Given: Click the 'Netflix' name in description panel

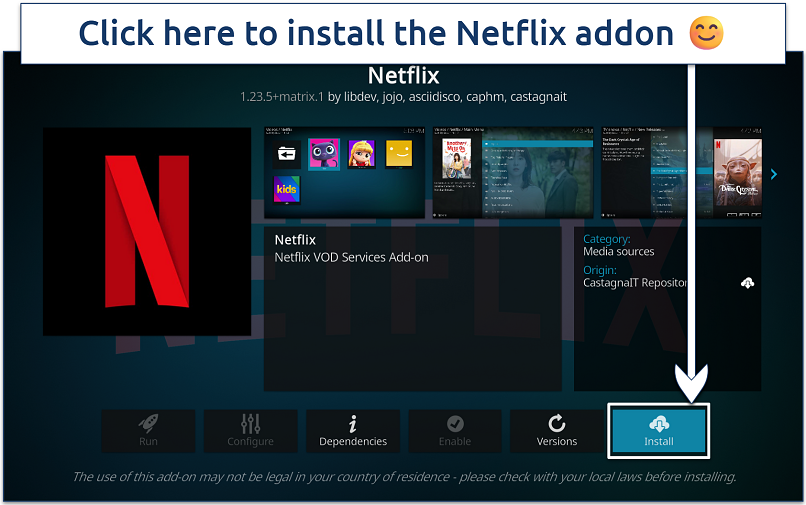Looking at the screenshot, I should pyautogui.click(x=295, y=240).
